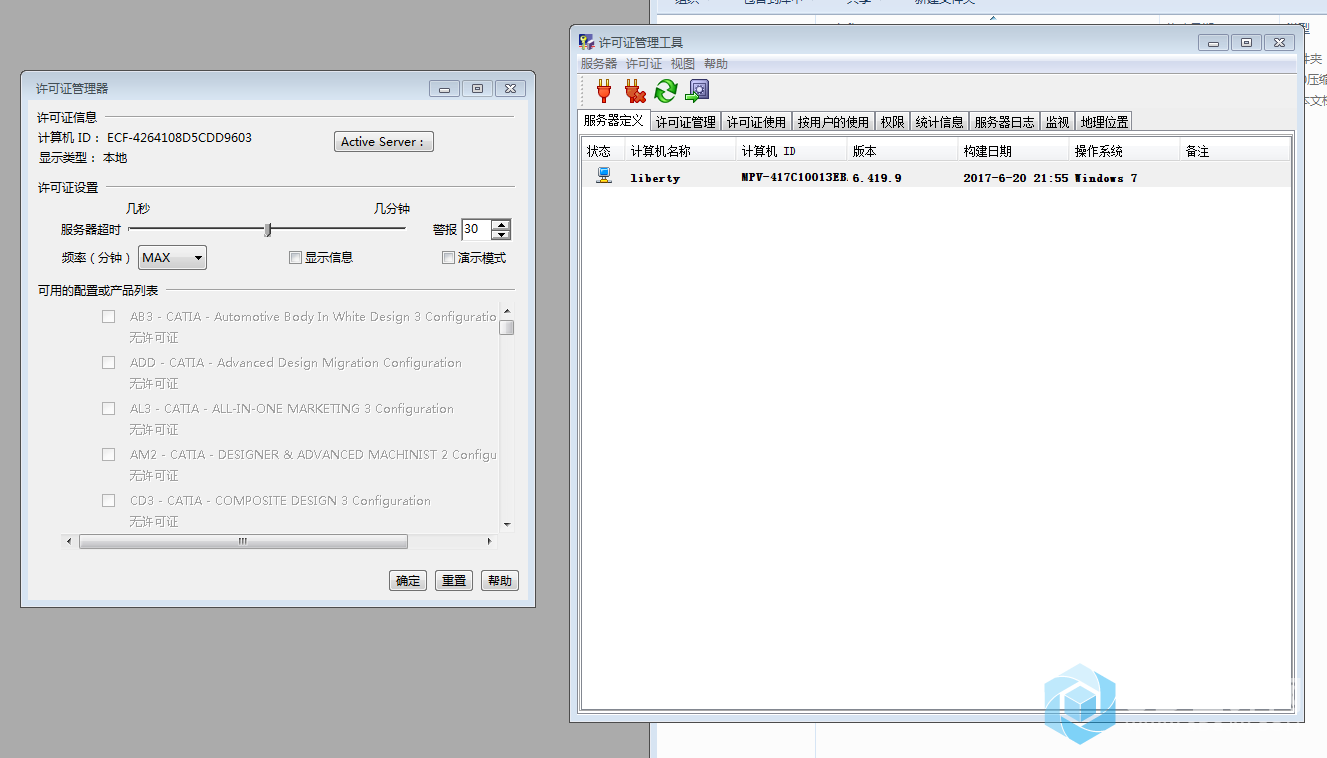Screen dimensions: 1327x758
Task: Switch to the 地理位置 tab
Action: (1104, 122)
